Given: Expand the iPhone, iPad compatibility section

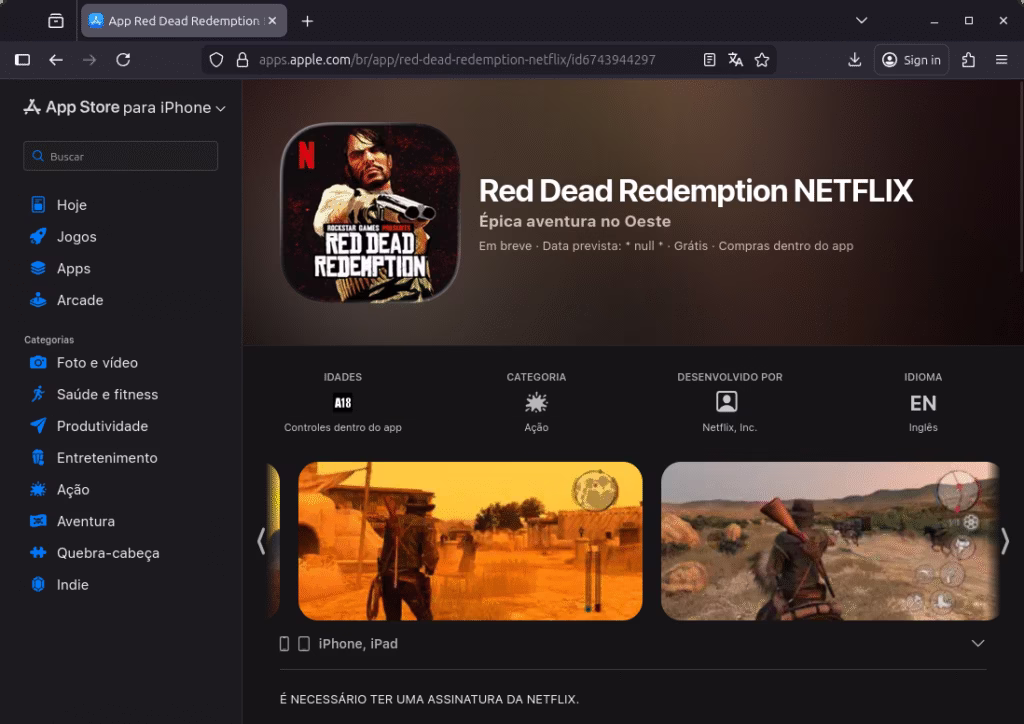Looking at the screenshot, I should (x=976, y=643).
